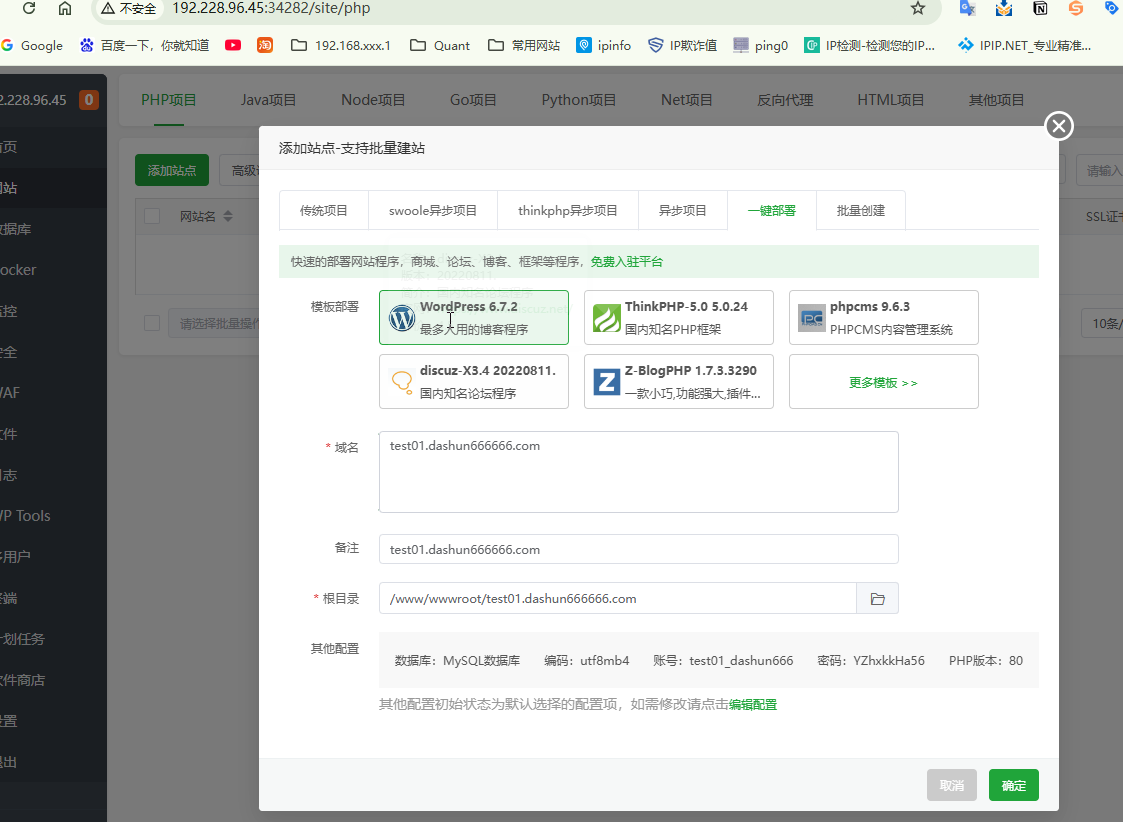The width and height of the screenshot is (1123, 822).
Task: Open the 10条/页 page size dropdown
Action: click(x=1102, y=324)
